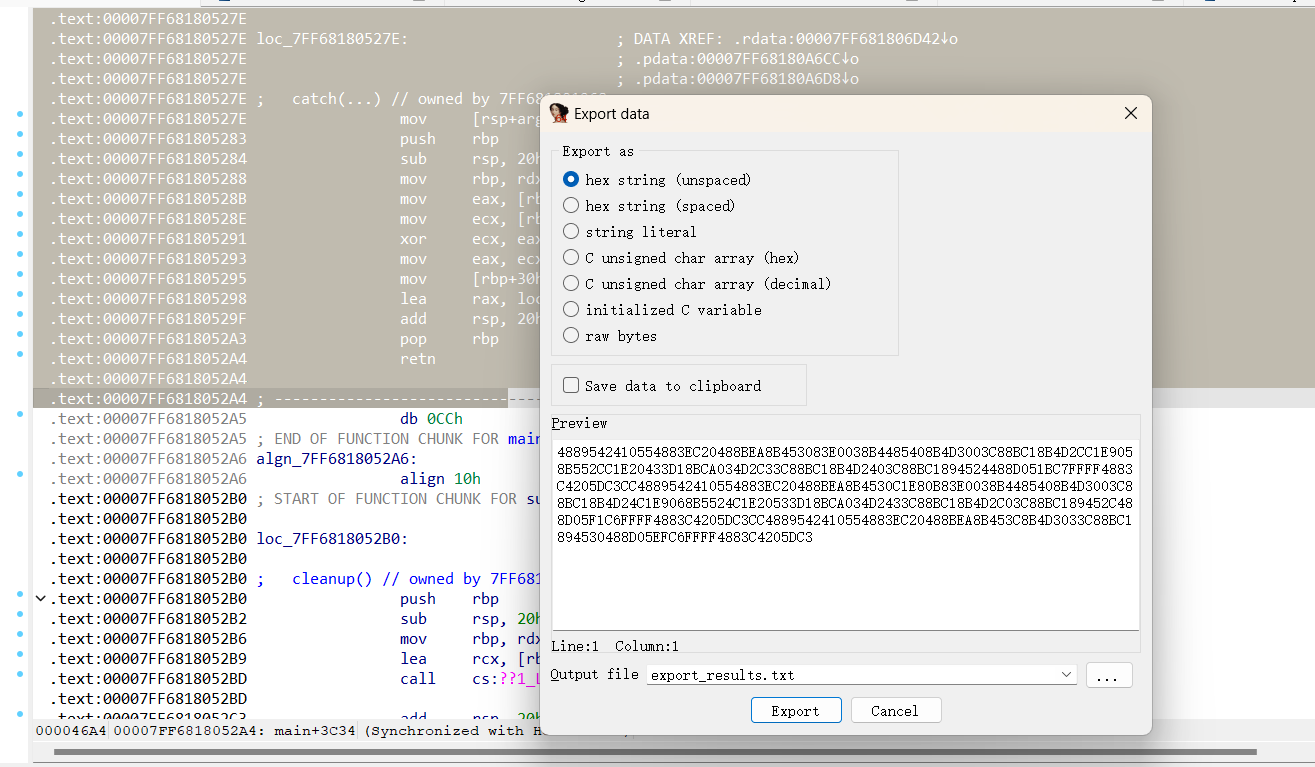Select hex string (spaced) radio button

tap(571, 206)
